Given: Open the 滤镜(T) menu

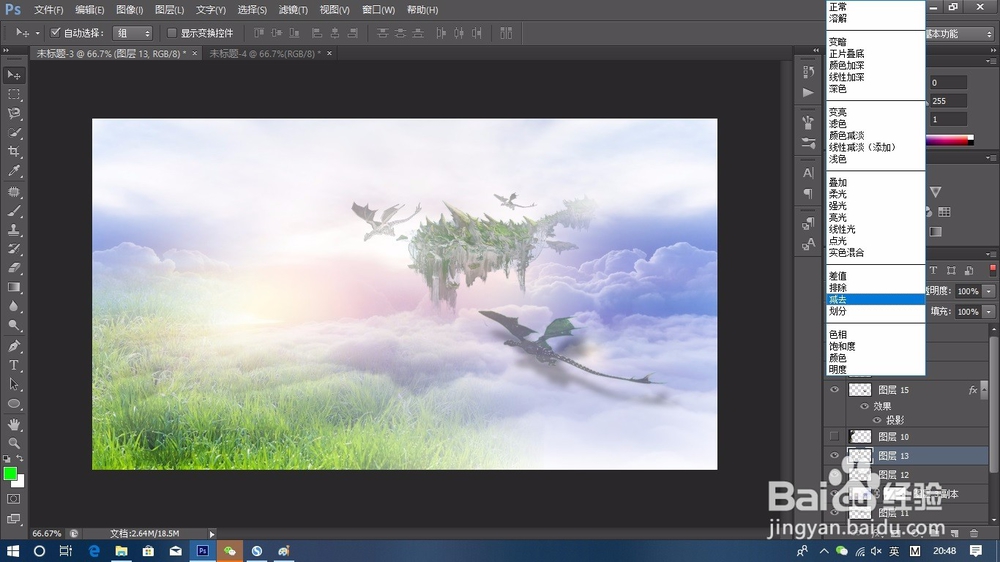Looking at the screenshot, I should click(293, 10).
